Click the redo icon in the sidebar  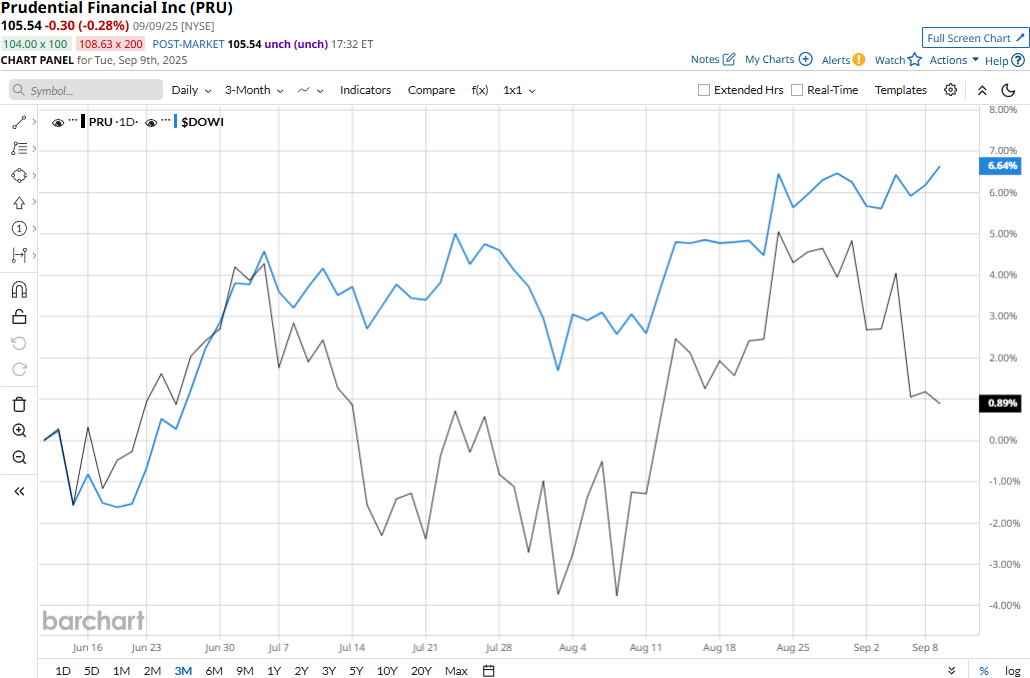coord(19,369)
